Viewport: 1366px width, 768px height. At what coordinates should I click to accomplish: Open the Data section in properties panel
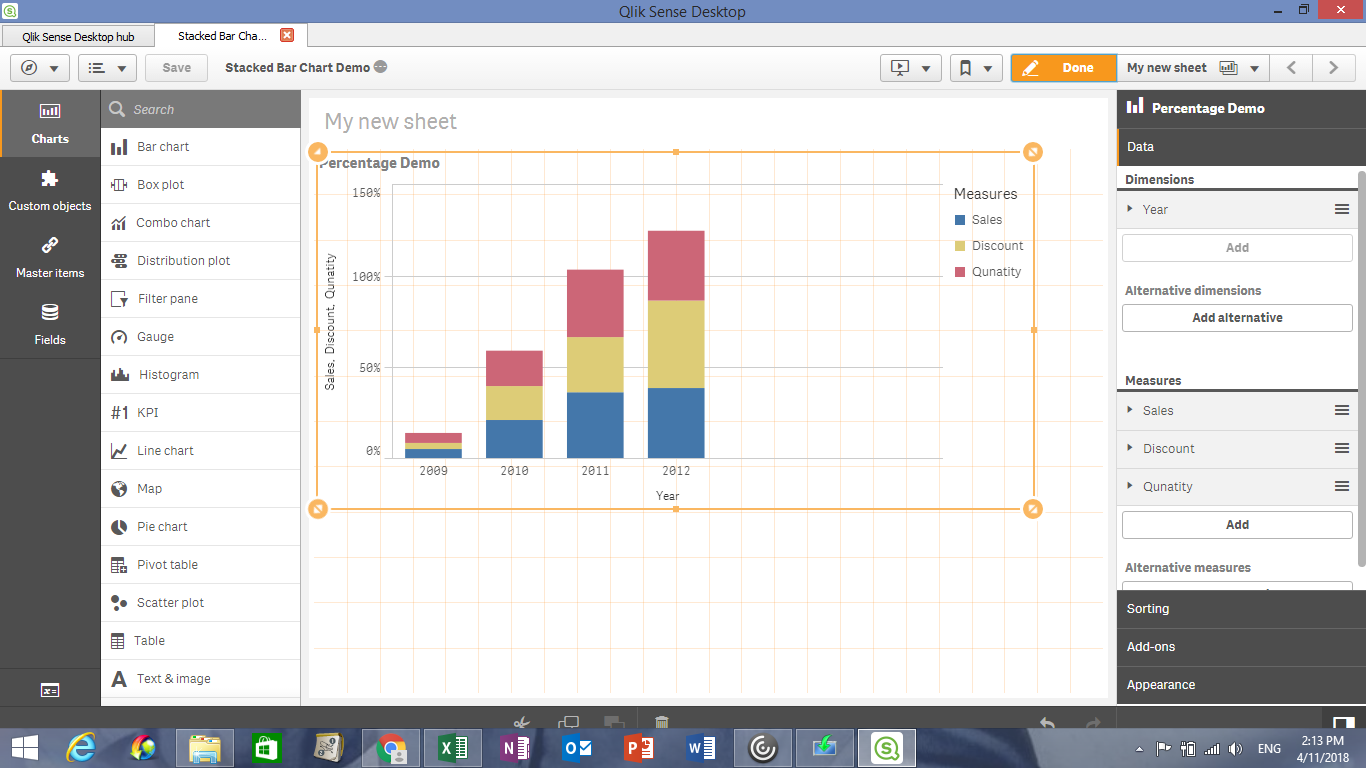pos(1241,147)
